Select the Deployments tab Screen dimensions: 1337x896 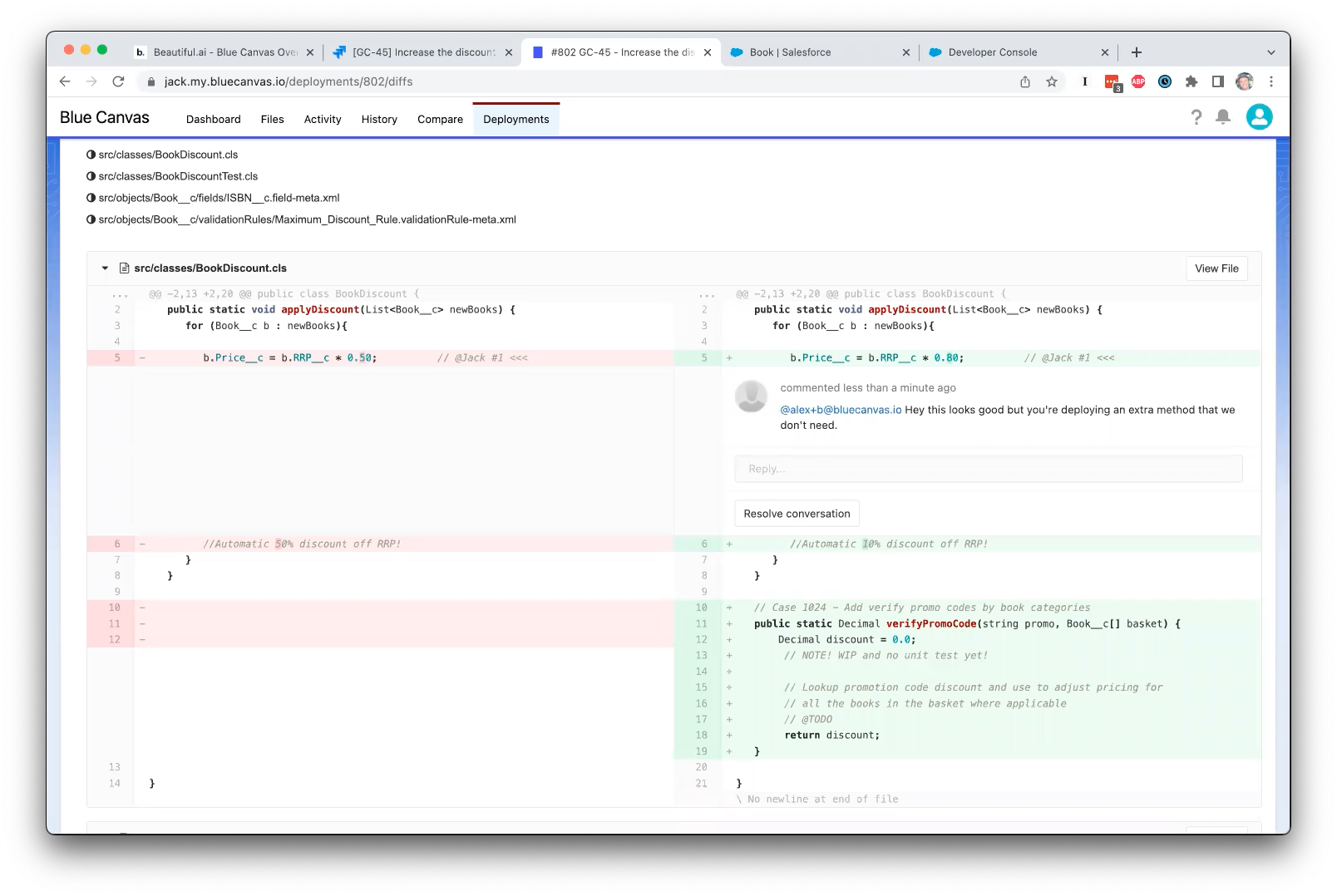click(x=516, y=120)
